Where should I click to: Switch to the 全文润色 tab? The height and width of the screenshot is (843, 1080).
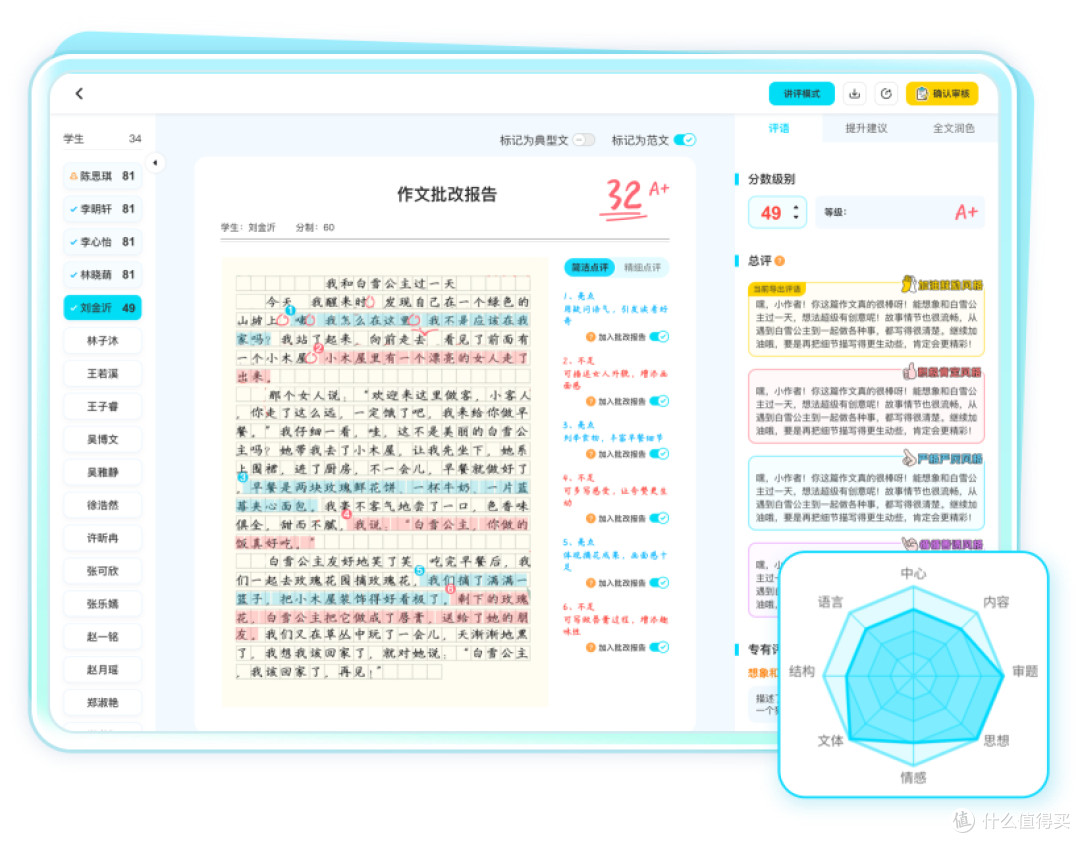tap(953, 128)
